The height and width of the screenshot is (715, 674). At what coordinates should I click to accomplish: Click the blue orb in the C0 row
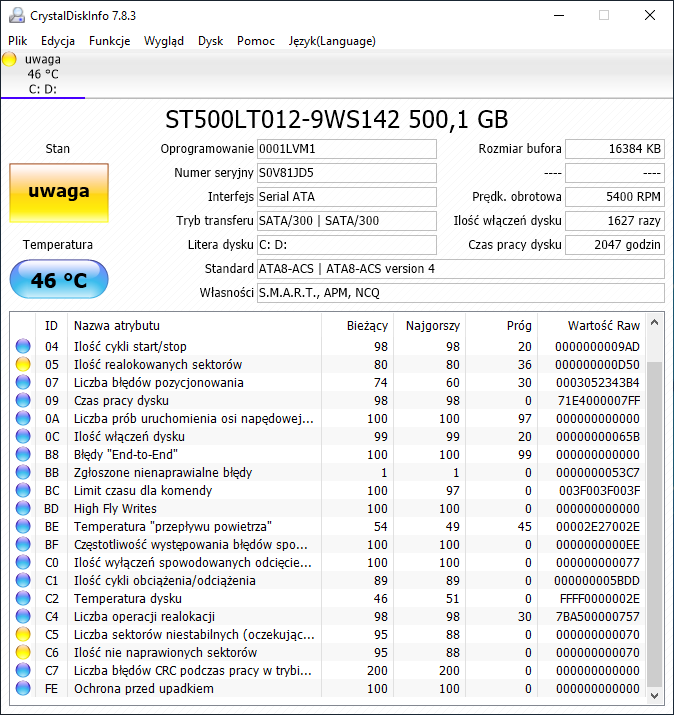pyautogui.click(x=23, y=563)
